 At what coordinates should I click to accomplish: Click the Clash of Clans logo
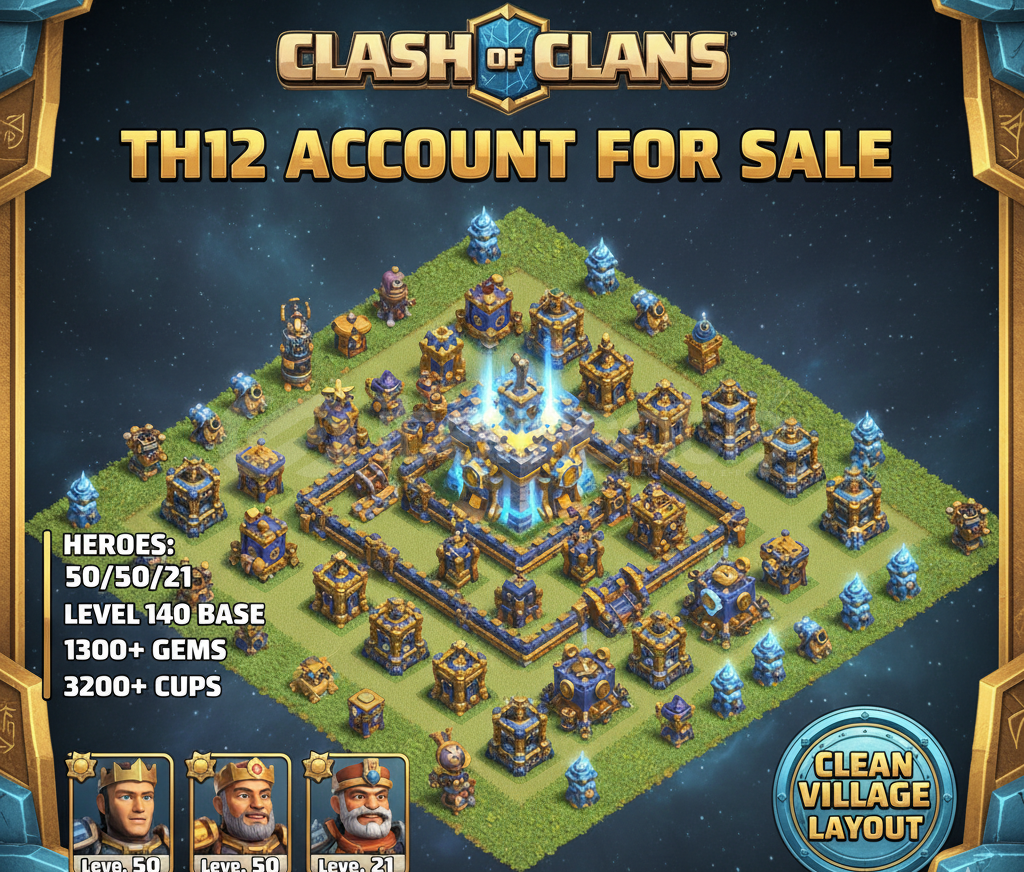504,57
